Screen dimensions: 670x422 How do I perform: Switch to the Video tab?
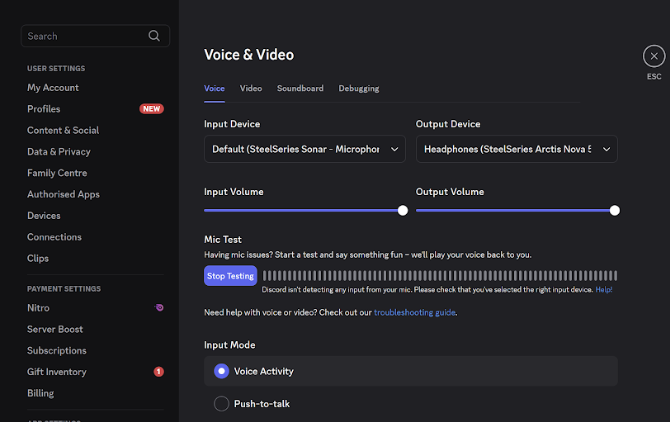pyautogui.click(x=251, y=88)
